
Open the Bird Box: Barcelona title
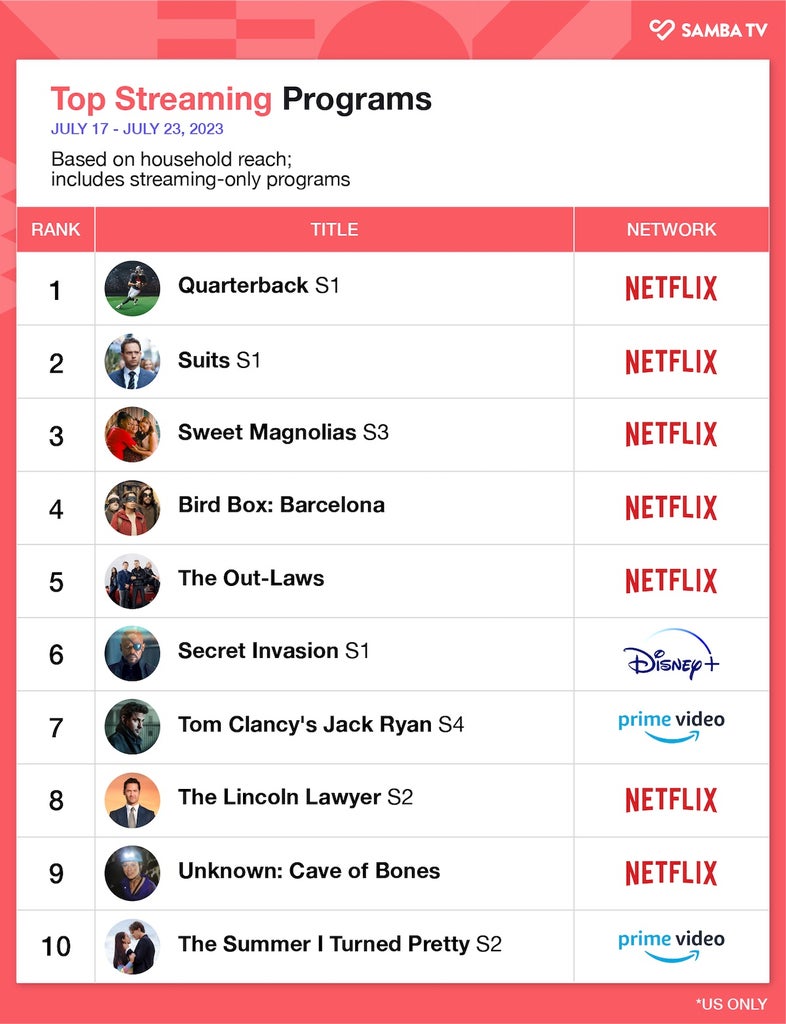tap(281, 505)
